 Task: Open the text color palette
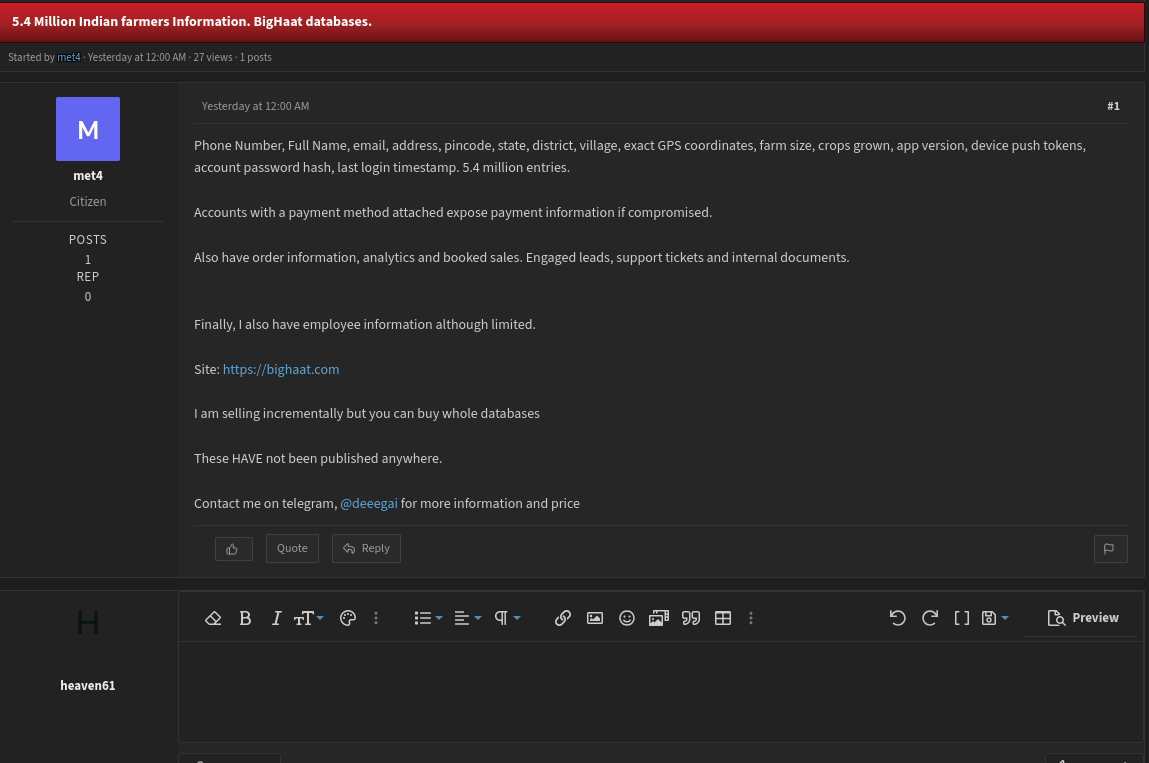point(348,618)
